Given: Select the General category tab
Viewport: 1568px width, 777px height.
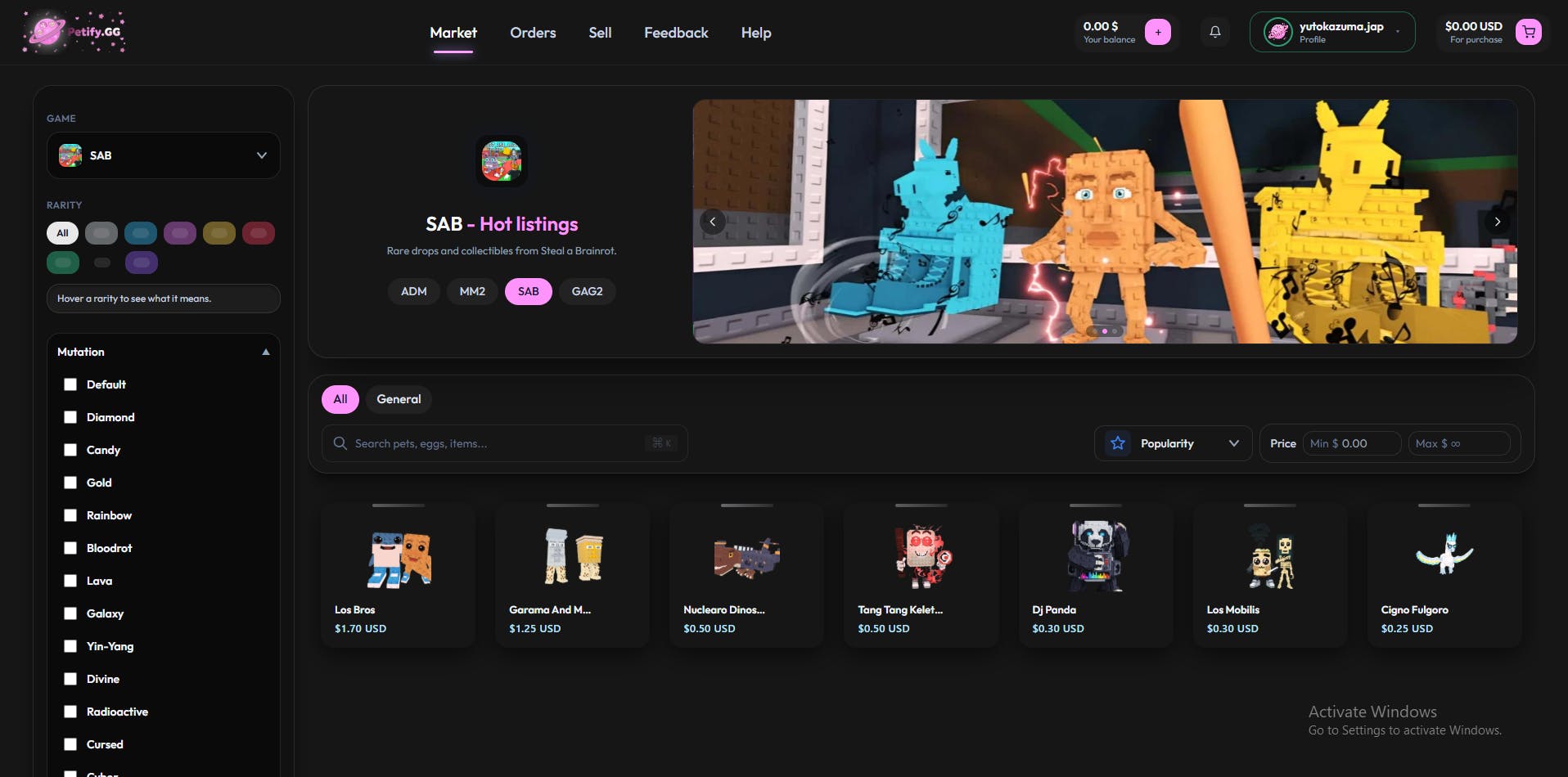Looking at the screenshot, I should 399,399.
